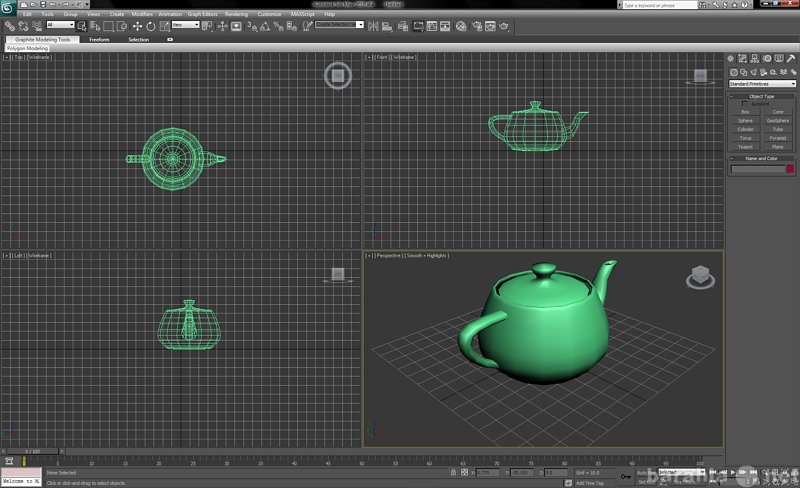This screenshot has width=800, height=488.
Task: Choose the Rectangular Selection Region tool
Action: point(108,26)
